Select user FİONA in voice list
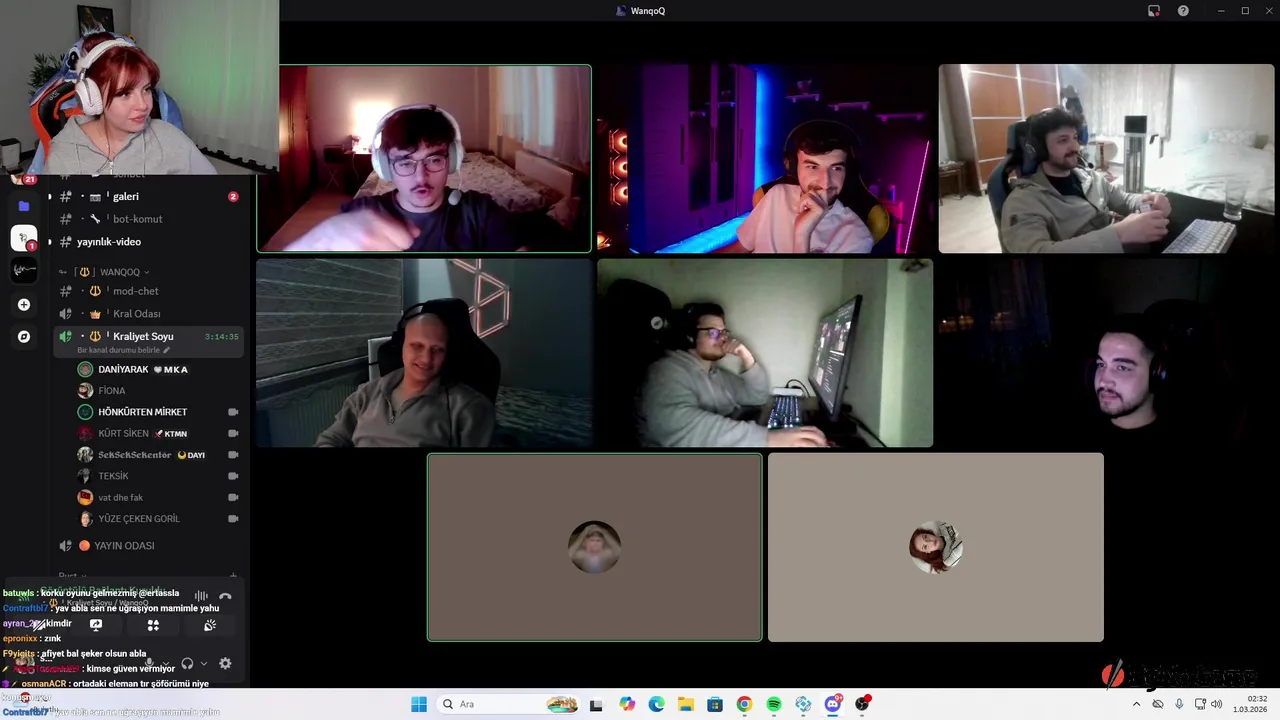This screenshot has height=720, width=1280. [148, 391]
